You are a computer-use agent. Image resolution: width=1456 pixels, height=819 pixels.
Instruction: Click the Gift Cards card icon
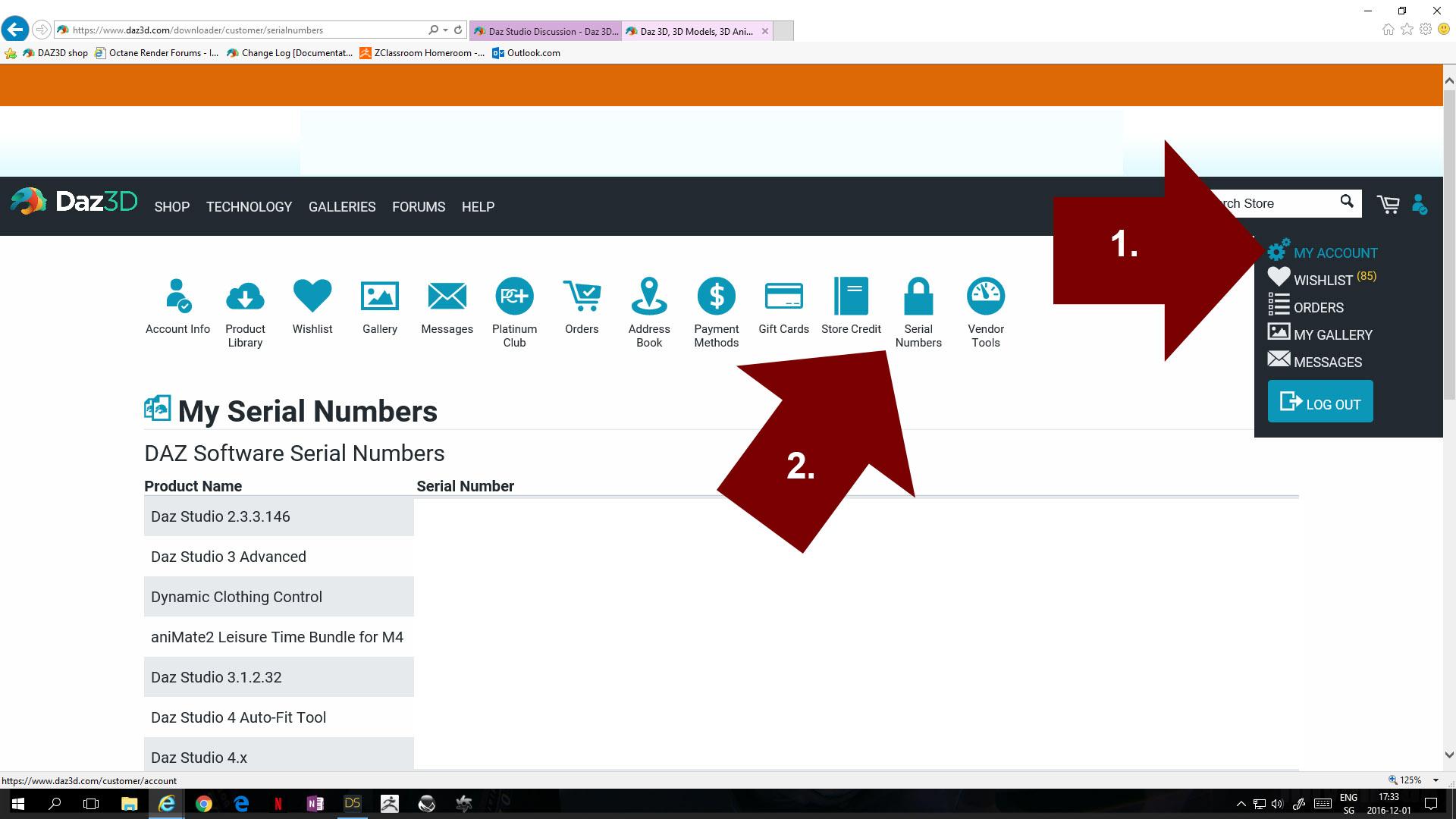pyautogui.click(x=783, y=296)
